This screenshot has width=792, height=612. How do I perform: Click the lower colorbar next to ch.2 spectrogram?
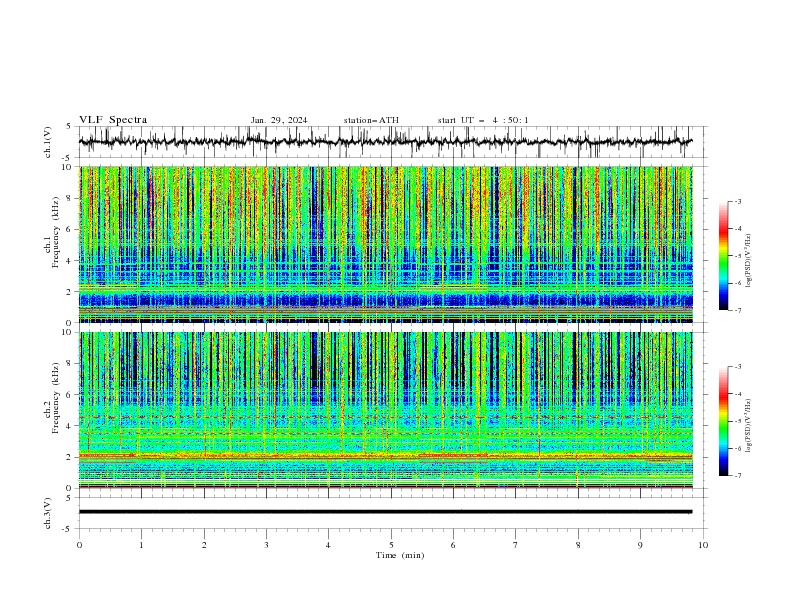(x=723, y=421)
